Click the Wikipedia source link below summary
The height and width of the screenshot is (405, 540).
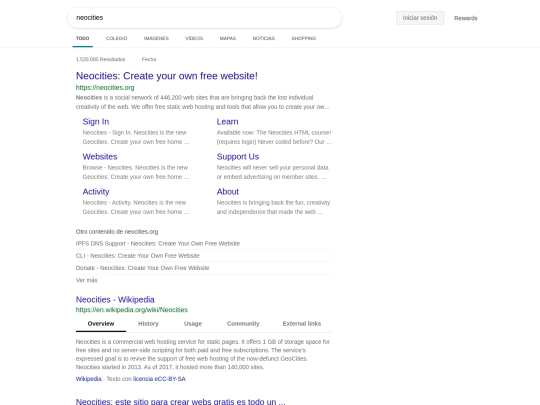pyautogui.click(x=89, y=379)
